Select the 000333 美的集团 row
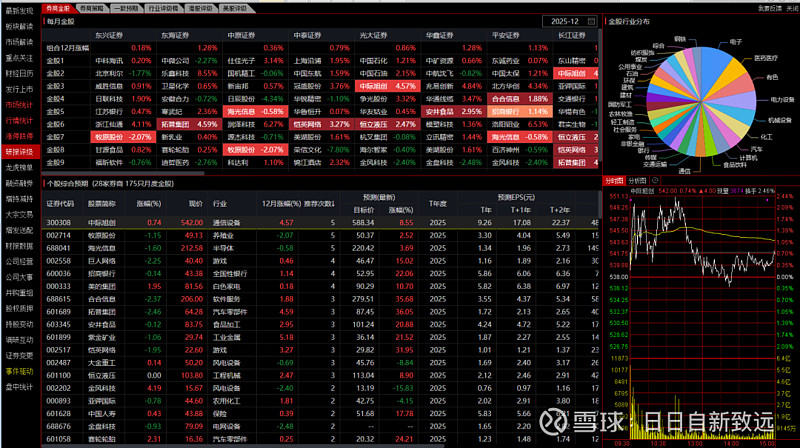This screenshot has width=800, height=448. tap(321, 286)
